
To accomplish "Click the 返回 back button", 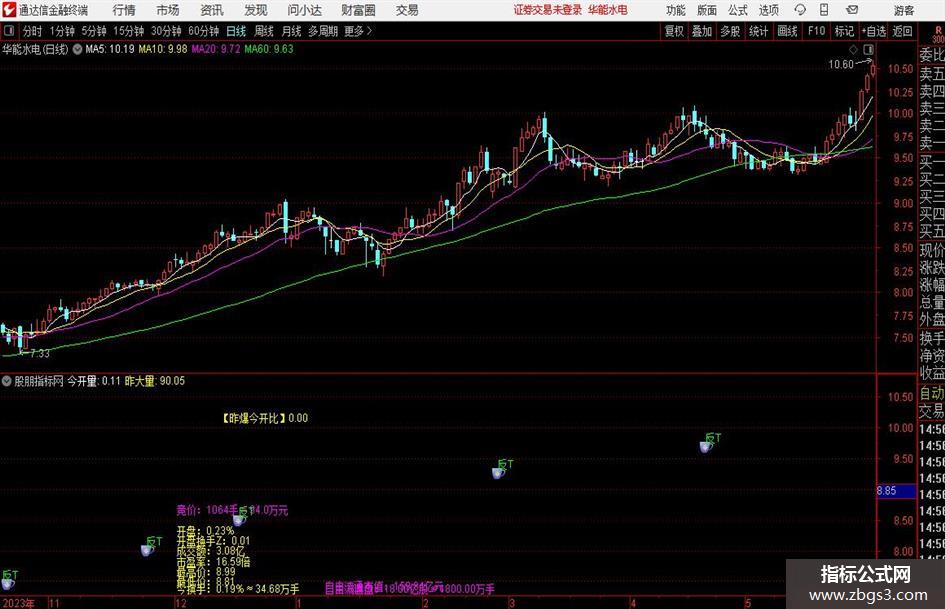I will pos(902,31).
